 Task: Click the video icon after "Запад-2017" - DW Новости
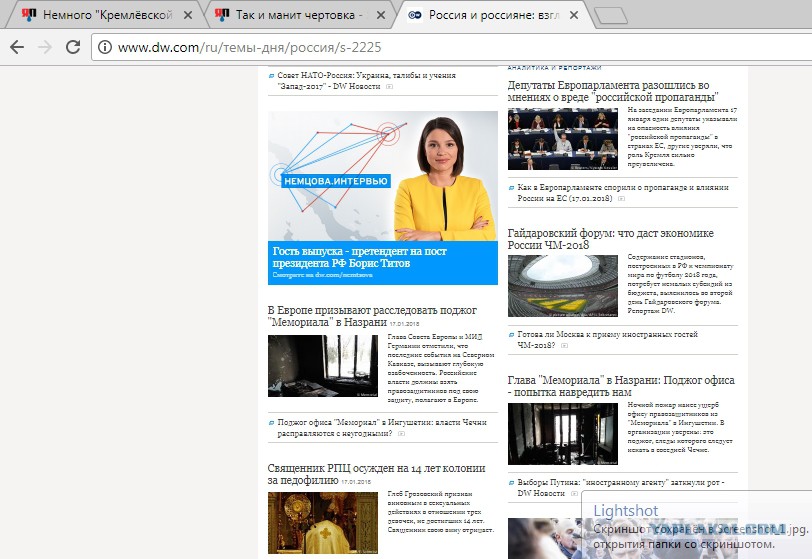pos(389,87)
